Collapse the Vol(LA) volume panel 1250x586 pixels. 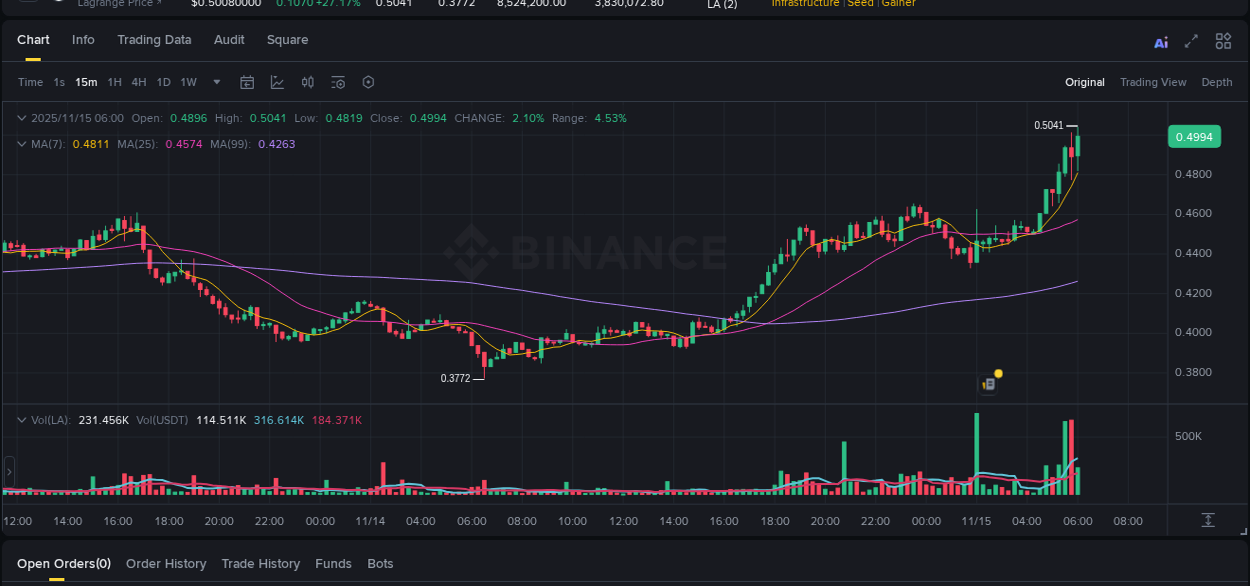coord(20,420)
